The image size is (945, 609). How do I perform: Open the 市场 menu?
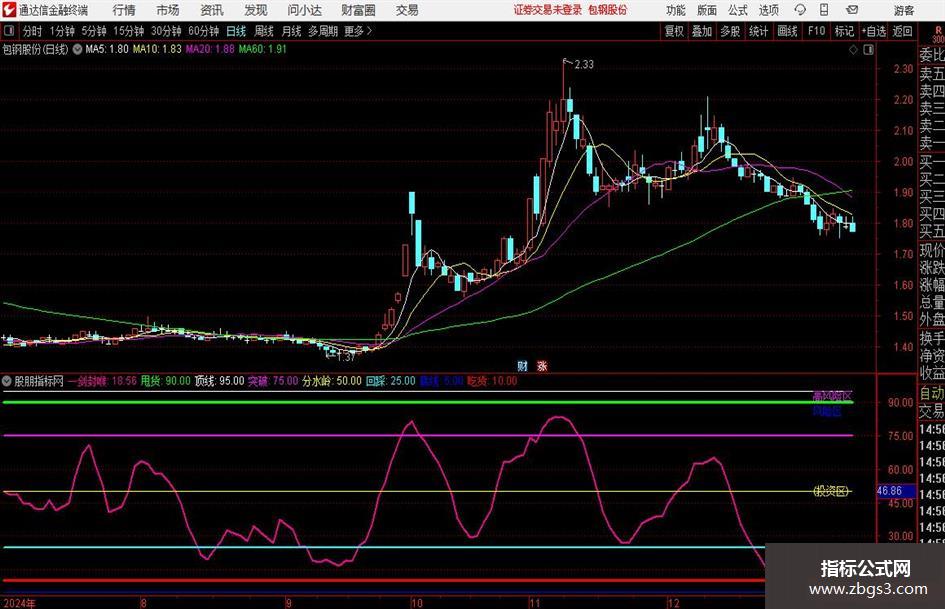click(168, 10)
